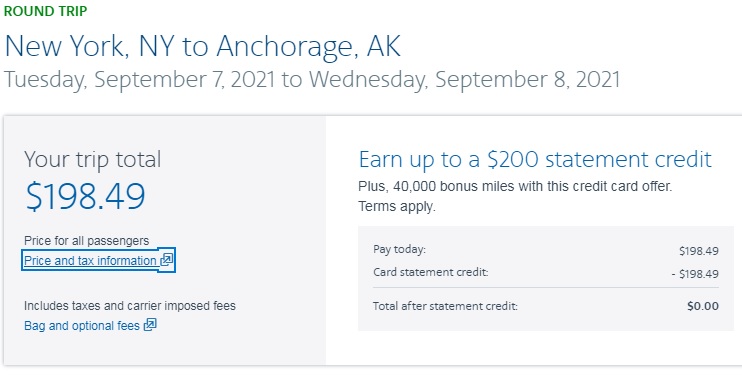The height and width of the screenshot is (384, 742).
Task: Open the Price and tax information link
Action: [98, 260]
